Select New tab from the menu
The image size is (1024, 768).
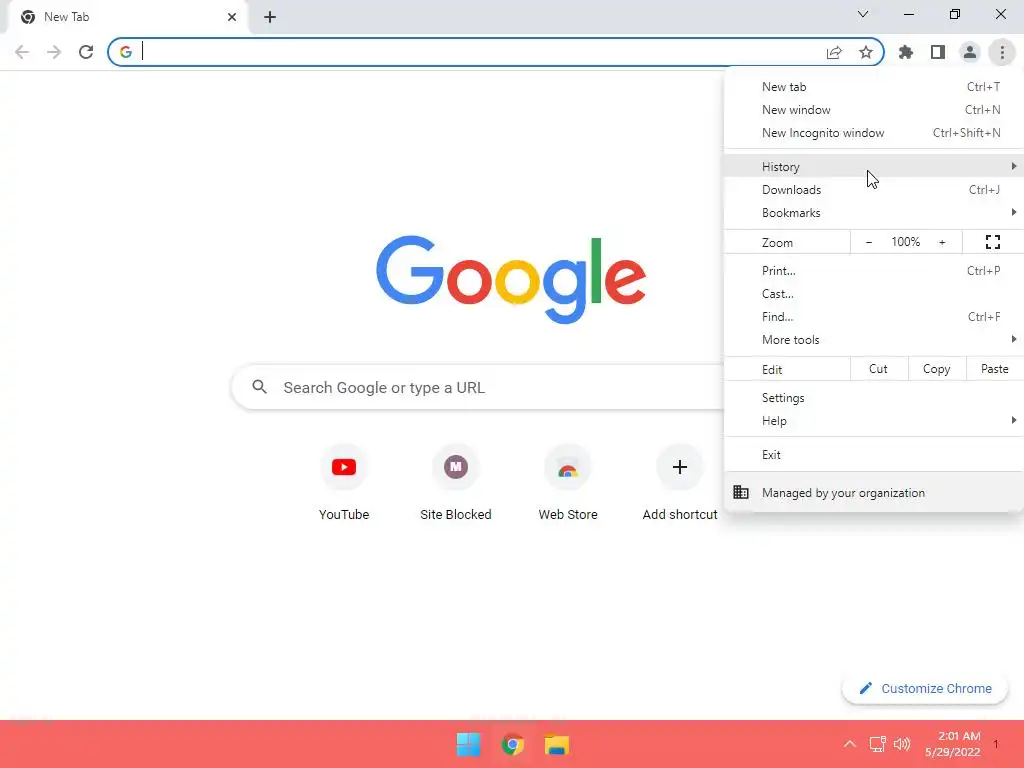(874, 87)
